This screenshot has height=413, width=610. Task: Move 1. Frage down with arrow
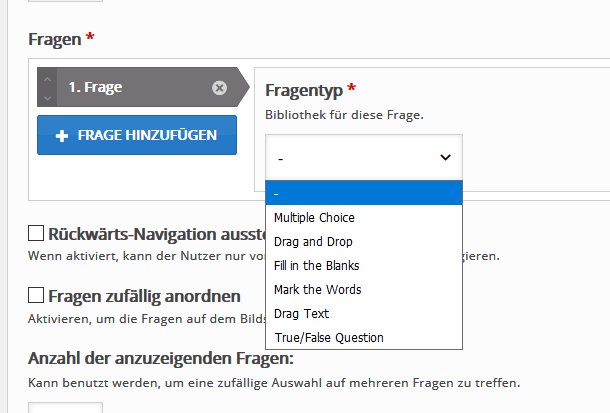pos(47,96)
